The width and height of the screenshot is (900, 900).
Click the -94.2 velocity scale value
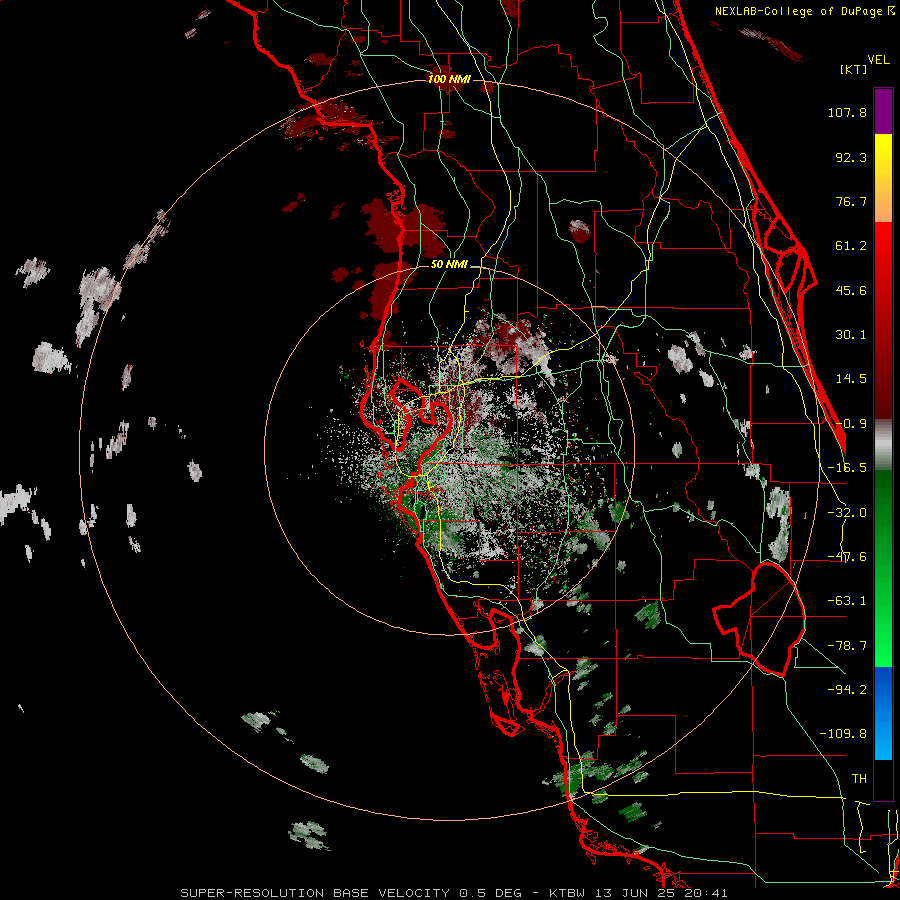(x=847, y=689)
